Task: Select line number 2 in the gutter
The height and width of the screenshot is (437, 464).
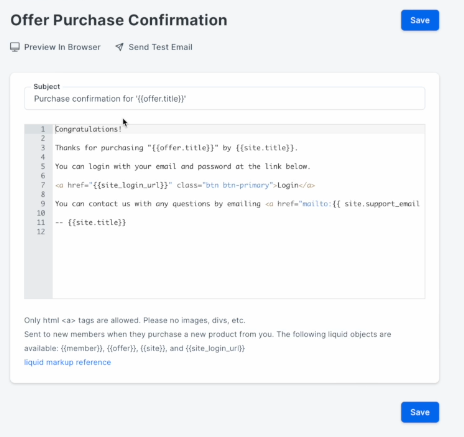Action: (43, 138)
